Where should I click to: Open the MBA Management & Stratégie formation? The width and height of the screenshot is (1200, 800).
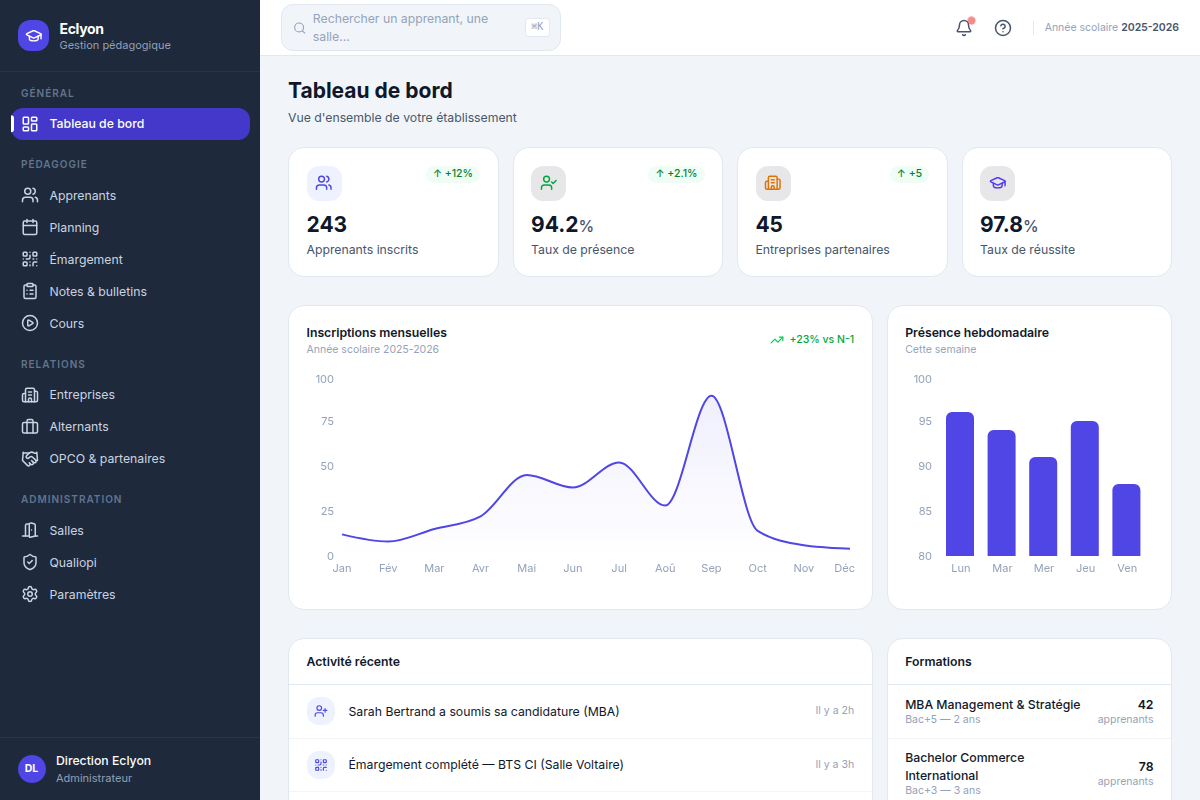coord(1029,711)
